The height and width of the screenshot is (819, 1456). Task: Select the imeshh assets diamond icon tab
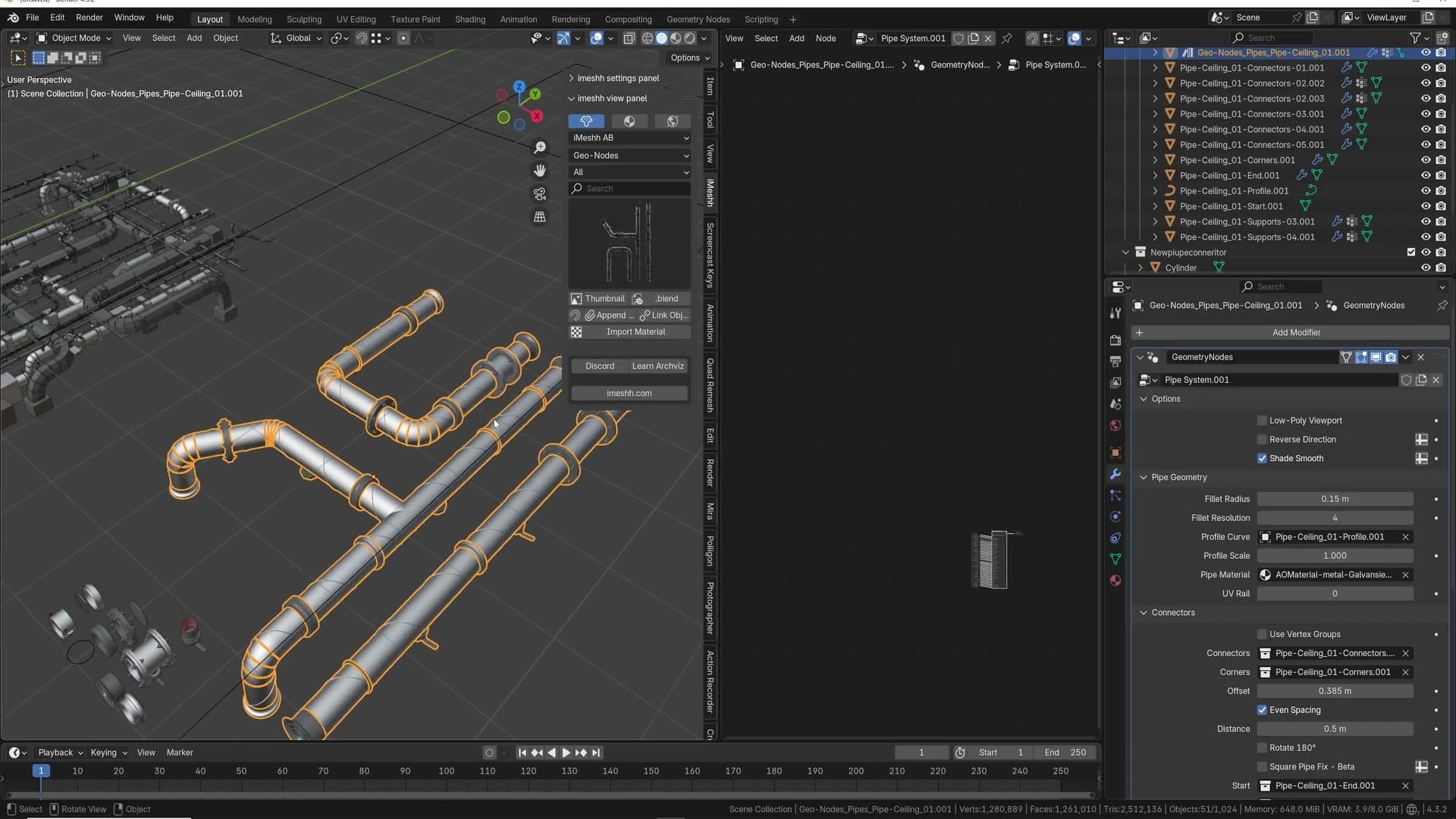(586, 121)
